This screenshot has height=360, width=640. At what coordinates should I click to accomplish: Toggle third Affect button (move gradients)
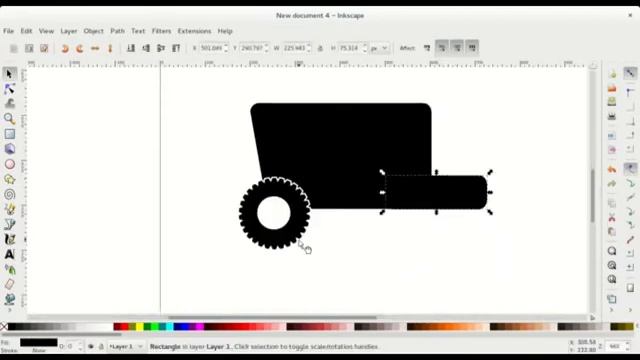(457, 48)
